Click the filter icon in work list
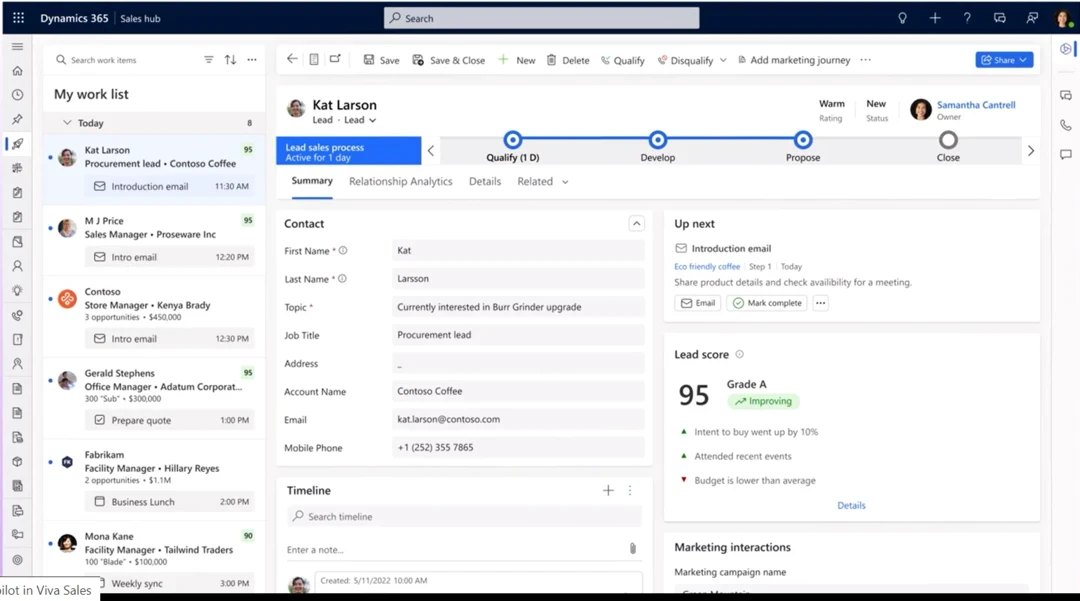Viewport: 1080px width, 601px height. (209, 60)
